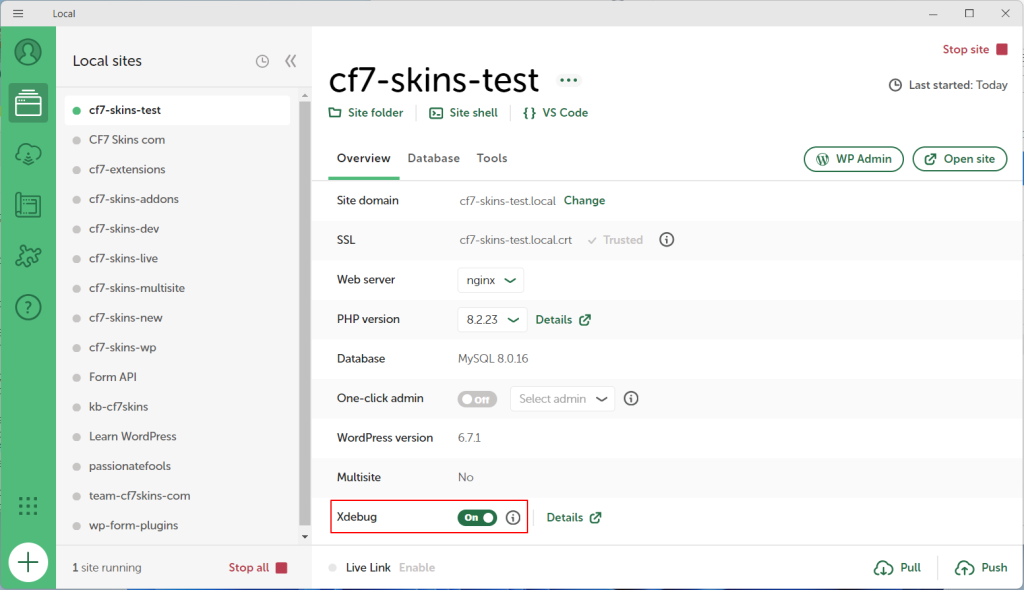Viewport: 1024px width, 590px height.
Task: Enable the One-click admin toggle
Action: pyautogui.click(x=477, y=399)
